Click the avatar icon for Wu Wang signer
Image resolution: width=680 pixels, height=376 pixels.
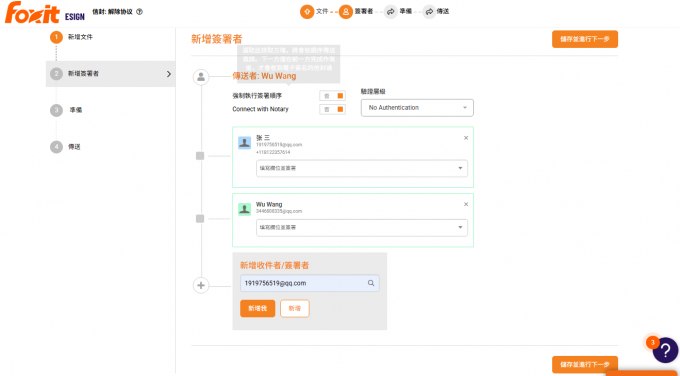(245, 209)
